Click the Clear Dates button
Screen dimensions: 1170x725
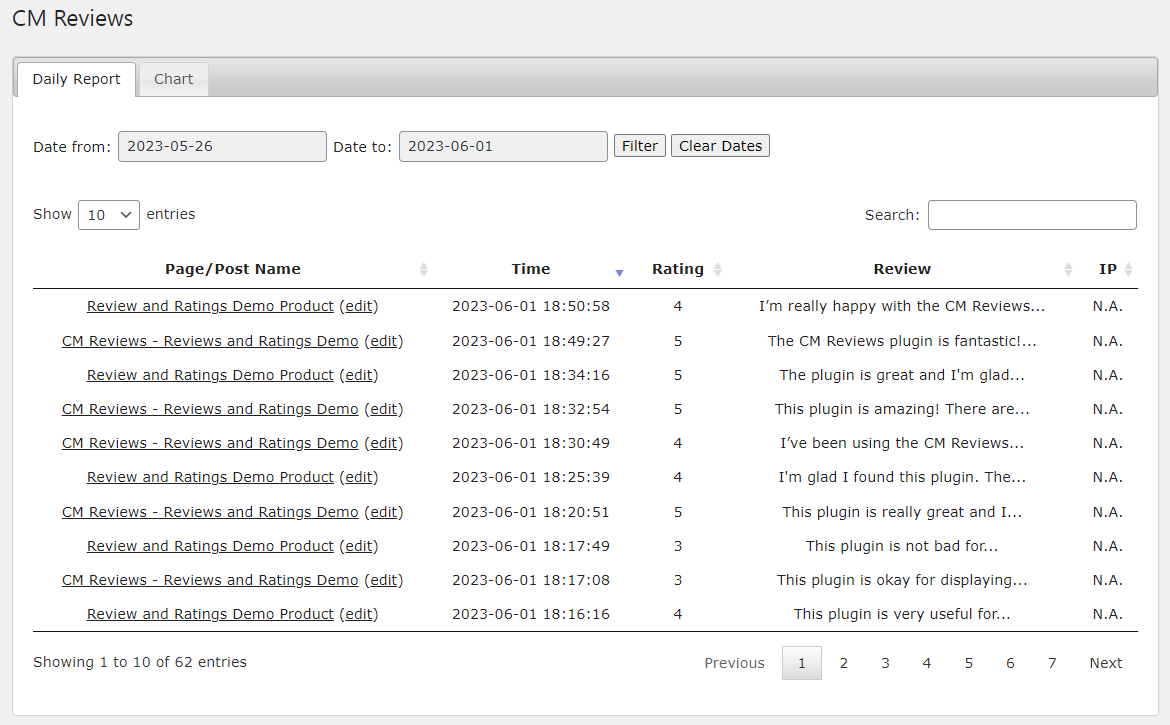pos(720,145)
